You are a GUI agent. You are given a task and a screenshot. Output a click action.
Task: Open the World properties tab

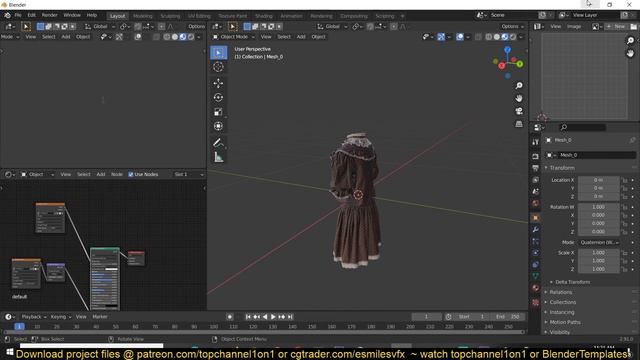point(536,203)
